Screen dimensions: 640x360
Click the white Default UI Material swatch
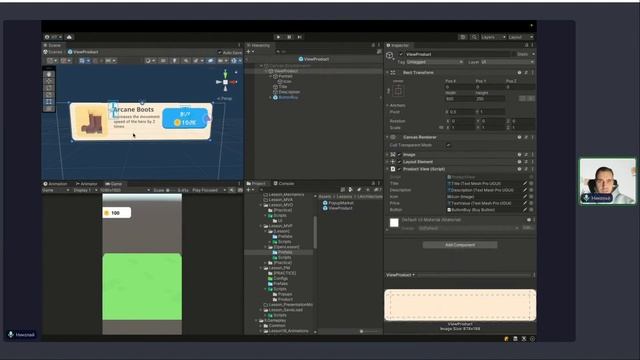point(394,222)
